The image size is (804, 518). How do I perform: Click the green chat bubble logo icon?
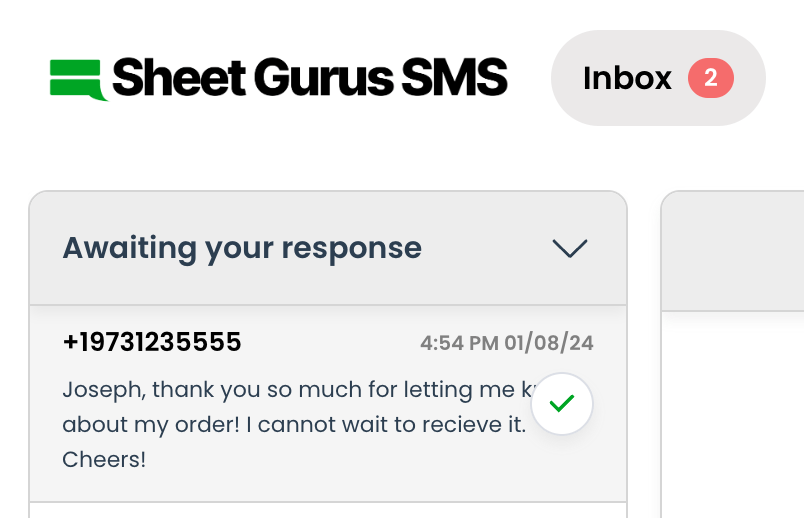click(78, 80)
